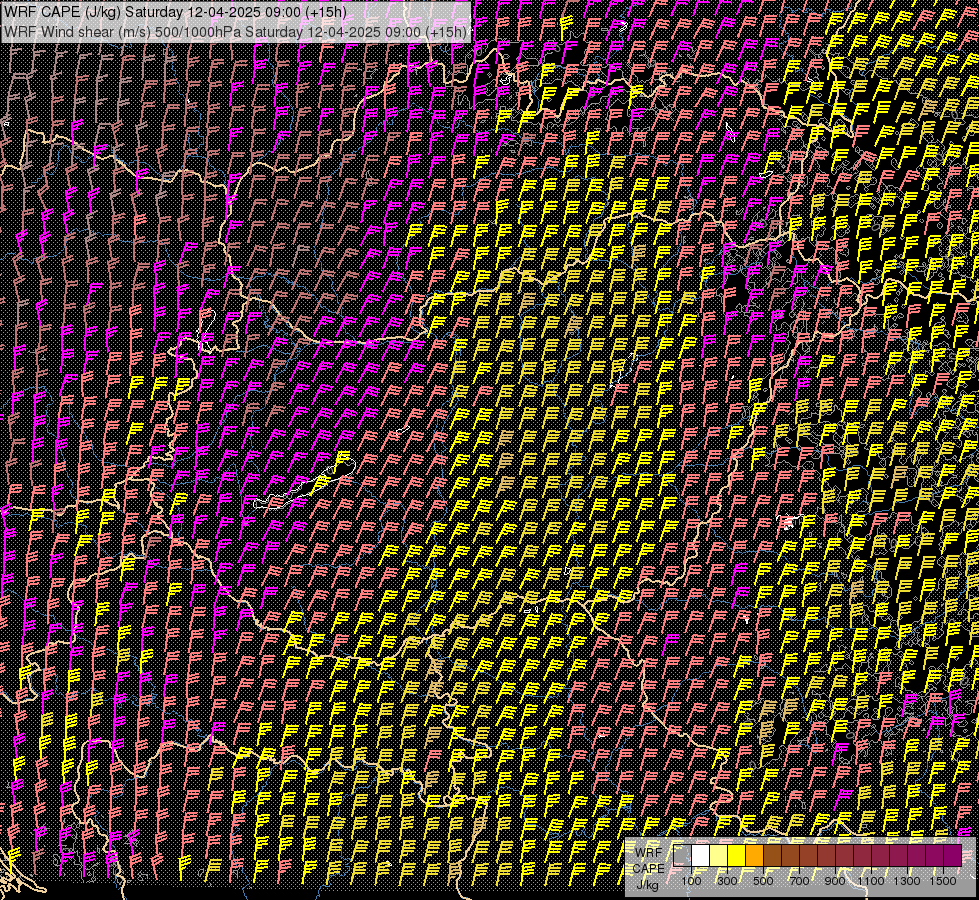Pick the grey swatch in CAPE legend

[x=682, y=856]
